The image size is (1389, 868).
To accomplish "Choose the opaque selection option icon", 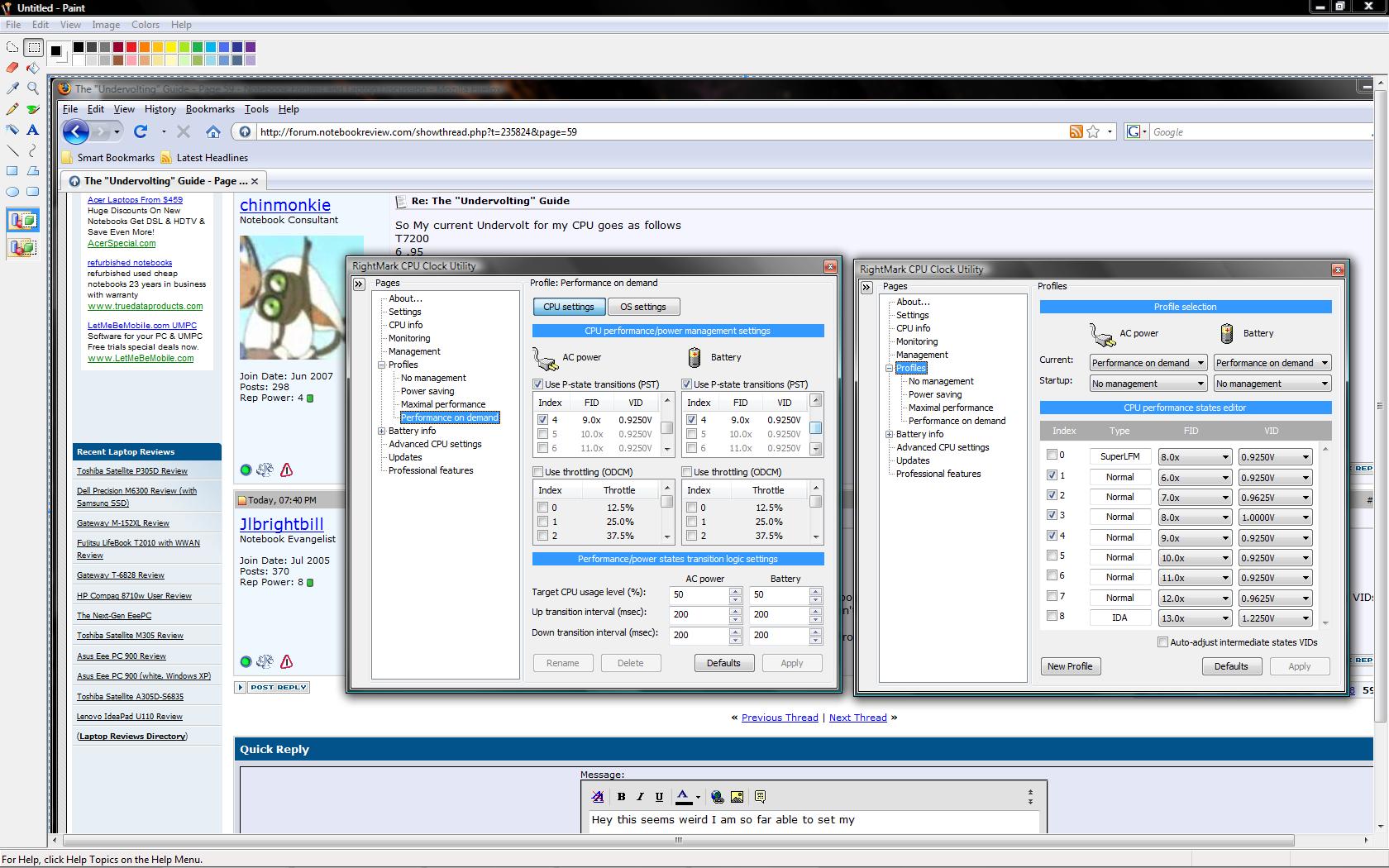I will point(23,221).
